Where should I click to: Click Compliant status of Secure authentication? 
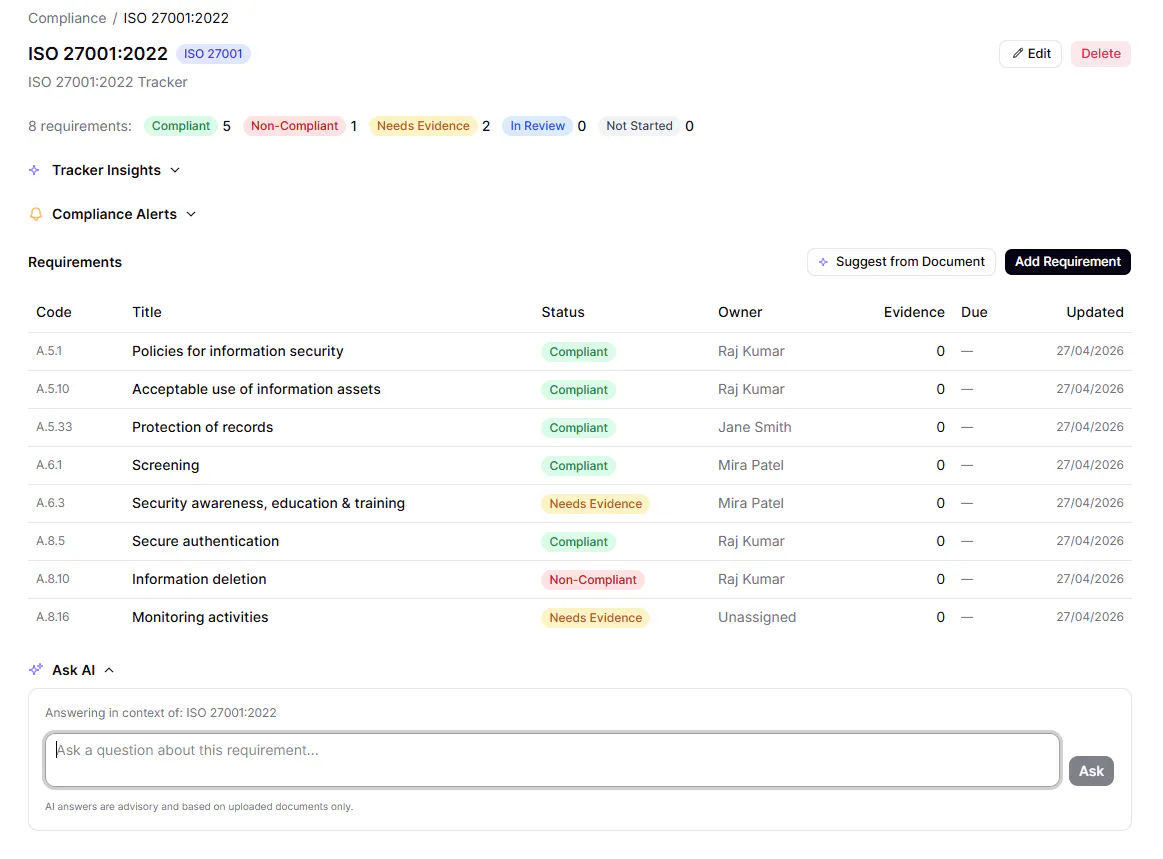(579, 542)
